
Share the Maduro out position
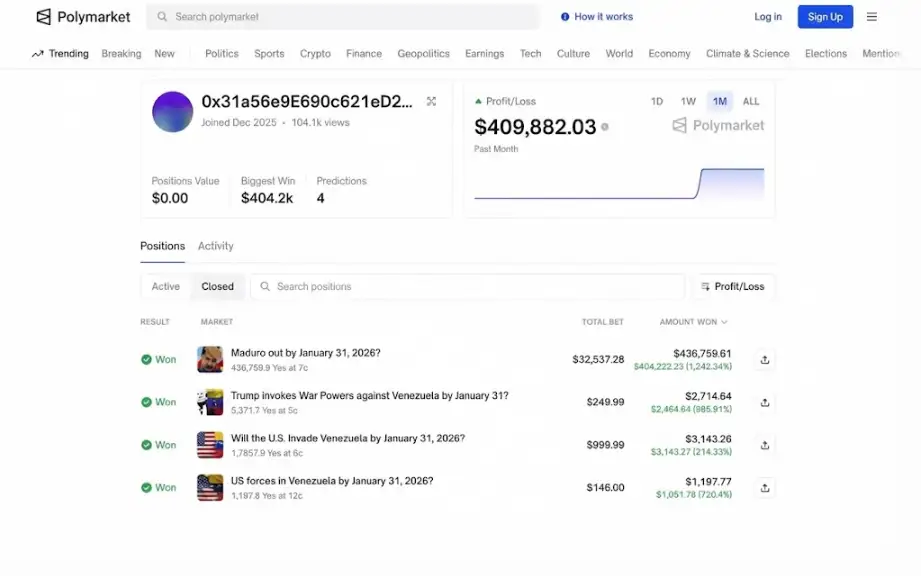pos(765,360)
